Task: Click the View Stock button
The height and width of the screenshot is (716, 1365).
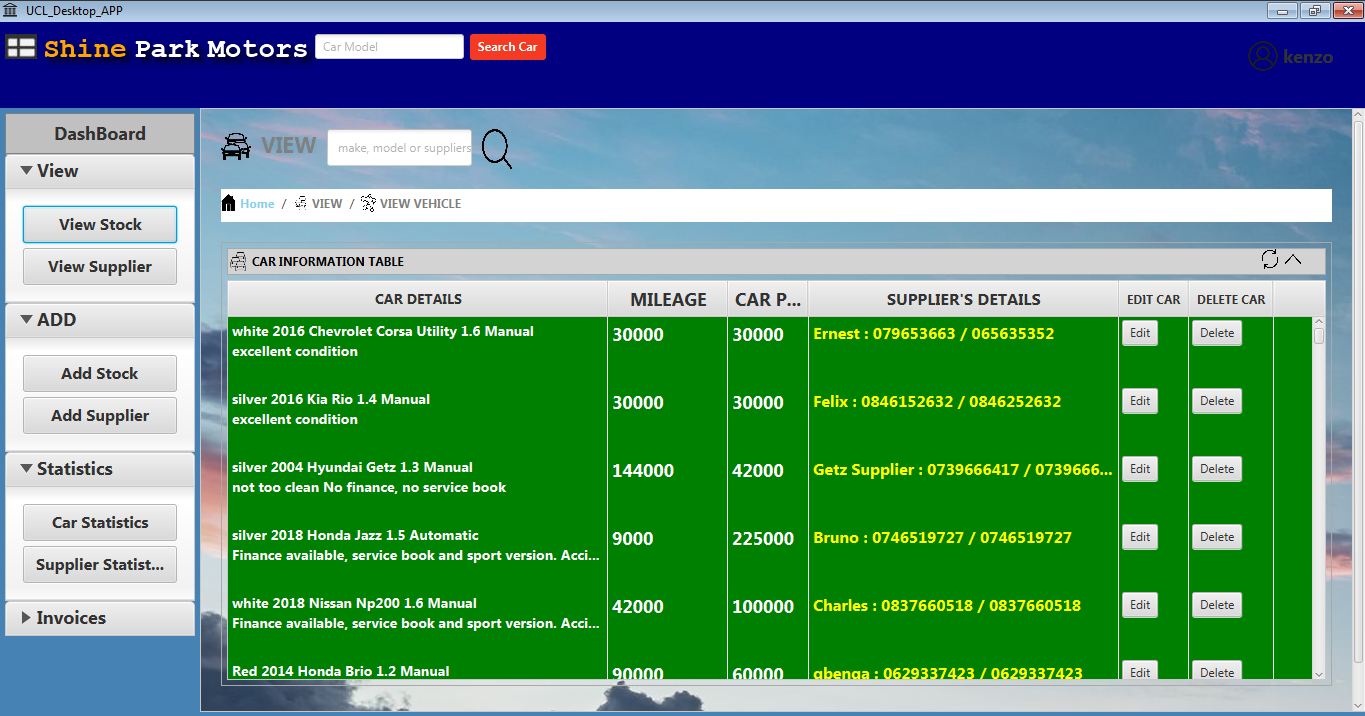Action: pyautogui.click(x=100, y=225)
